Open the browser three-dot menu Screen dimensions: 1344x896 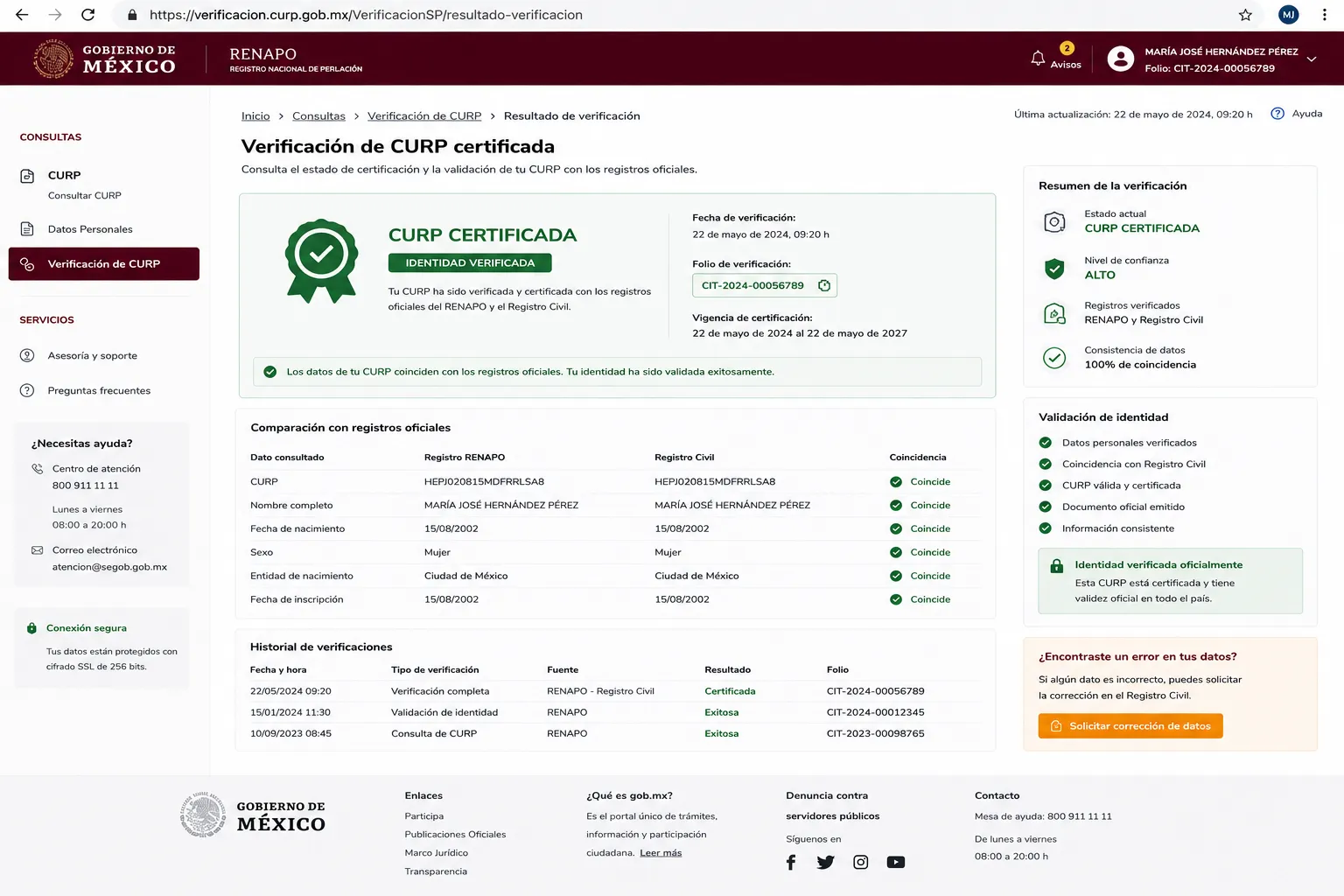[x=1323, y=15]
